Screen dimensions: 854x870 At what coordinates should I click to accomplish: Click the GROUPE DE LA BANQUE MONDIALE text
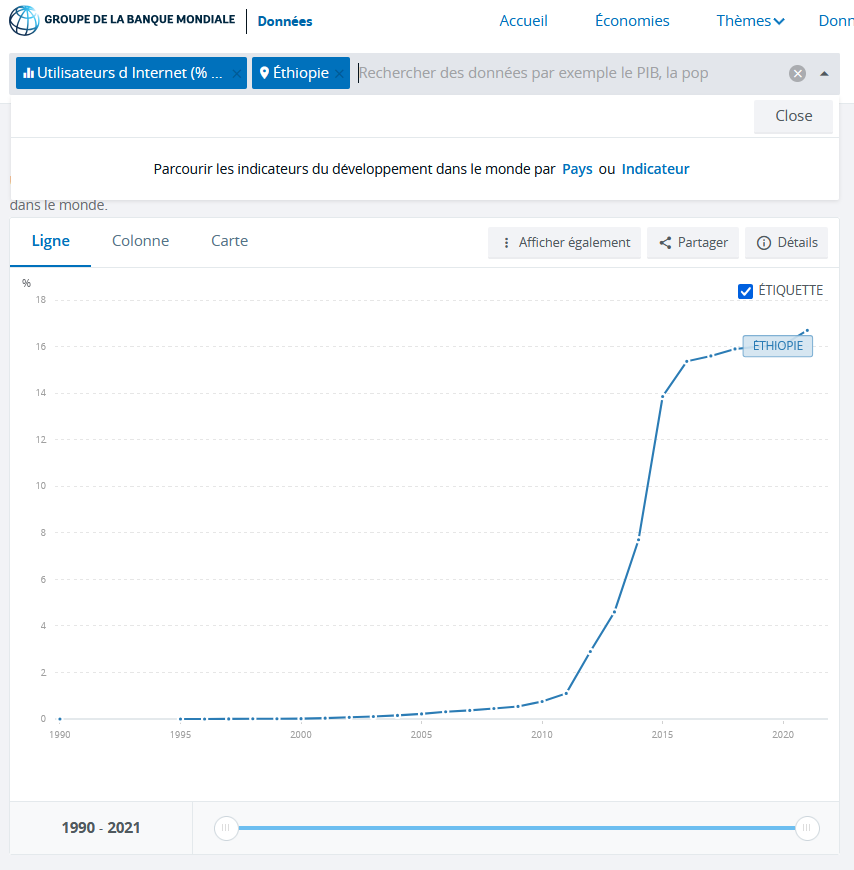click(x=139, y=19)
